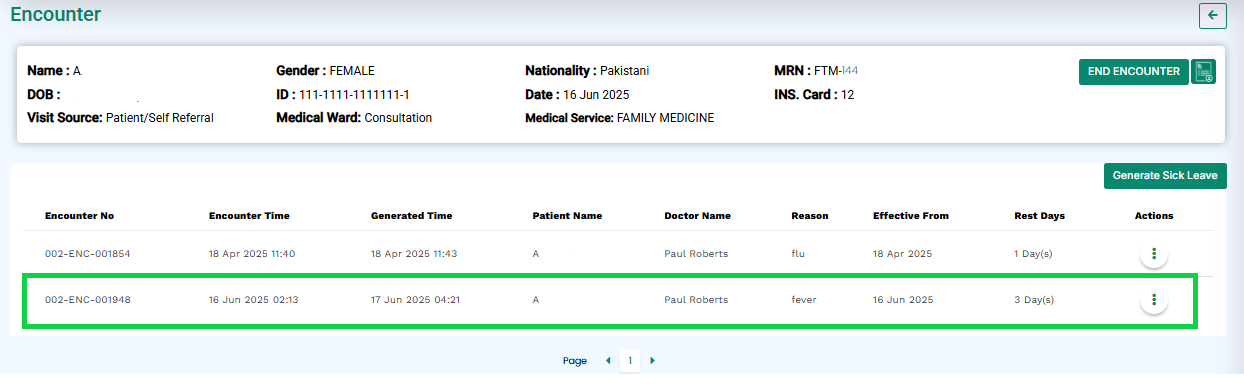Open the document icon beside End Encounter
The image size is (1244, 389).
point(1204,72)
